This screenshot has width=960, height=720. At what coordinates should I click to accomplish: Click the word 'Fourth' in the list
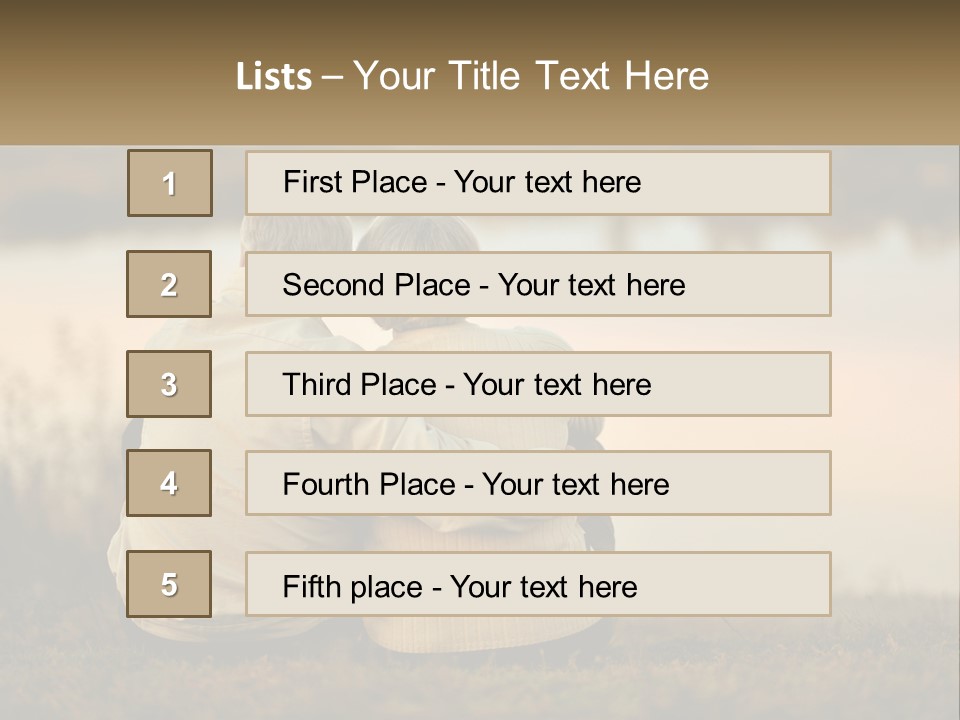coord(328,485)
